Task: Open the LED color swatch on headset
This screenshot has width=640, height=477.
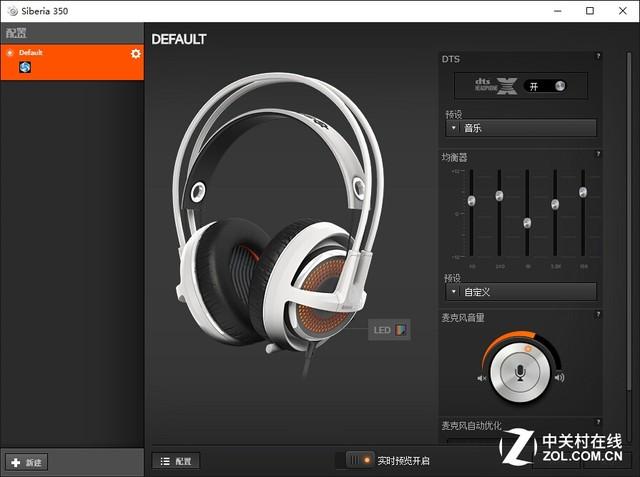Action: (401, 330)
